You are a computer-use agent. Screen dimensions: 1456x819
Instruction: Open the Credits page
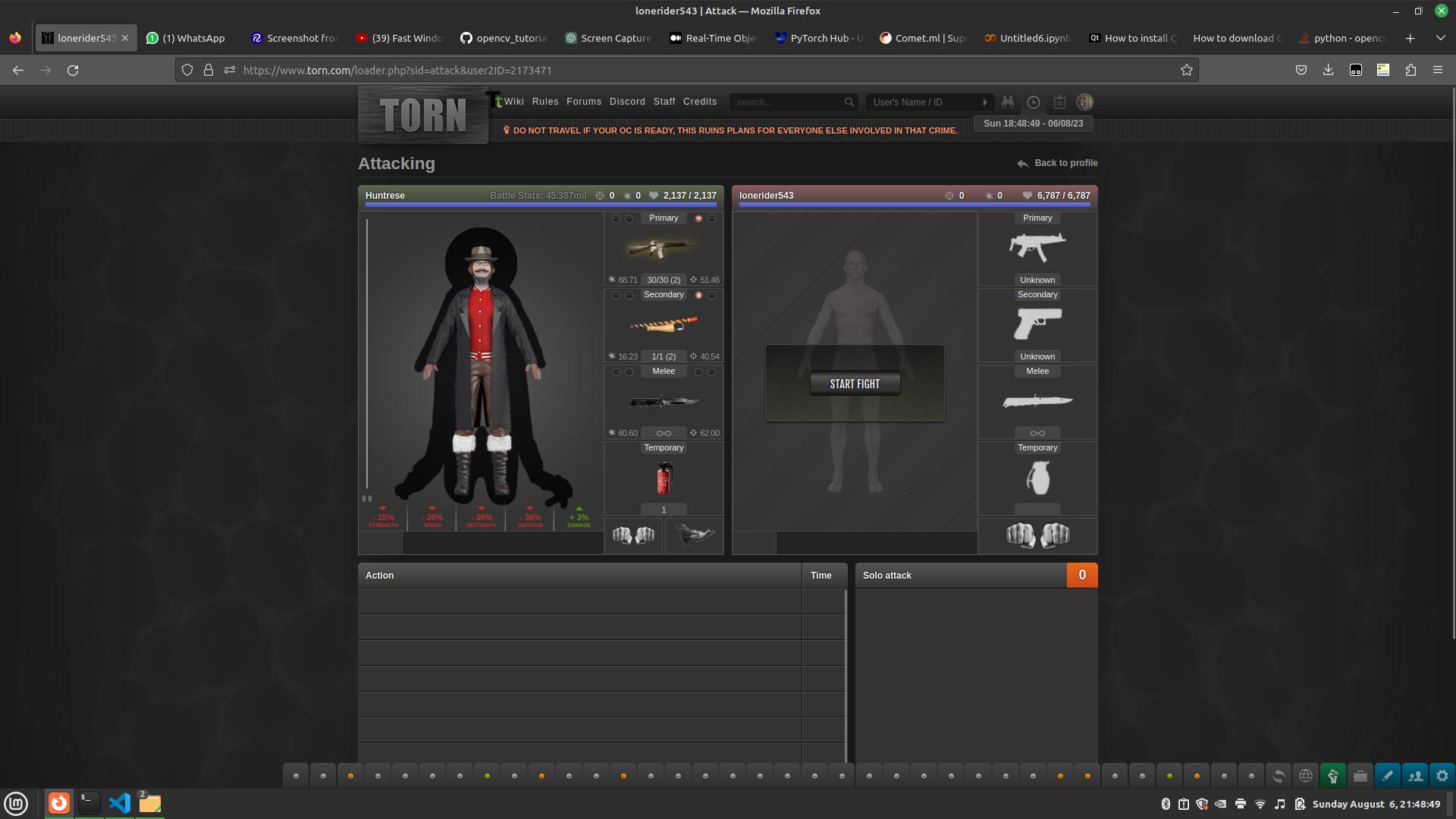699,102
